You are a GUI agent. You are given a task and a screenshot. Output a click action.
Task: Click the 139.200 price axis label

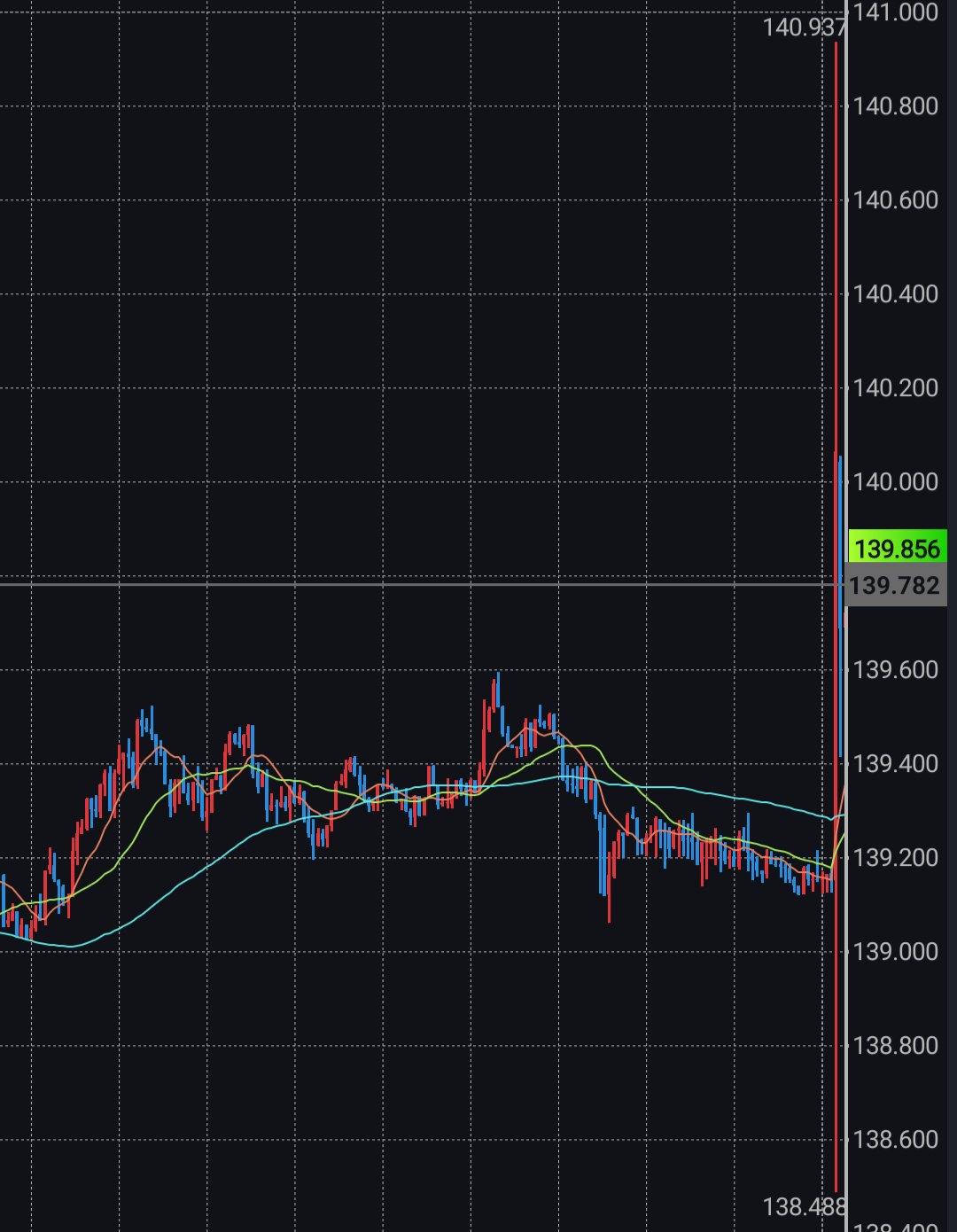point(895,858)
